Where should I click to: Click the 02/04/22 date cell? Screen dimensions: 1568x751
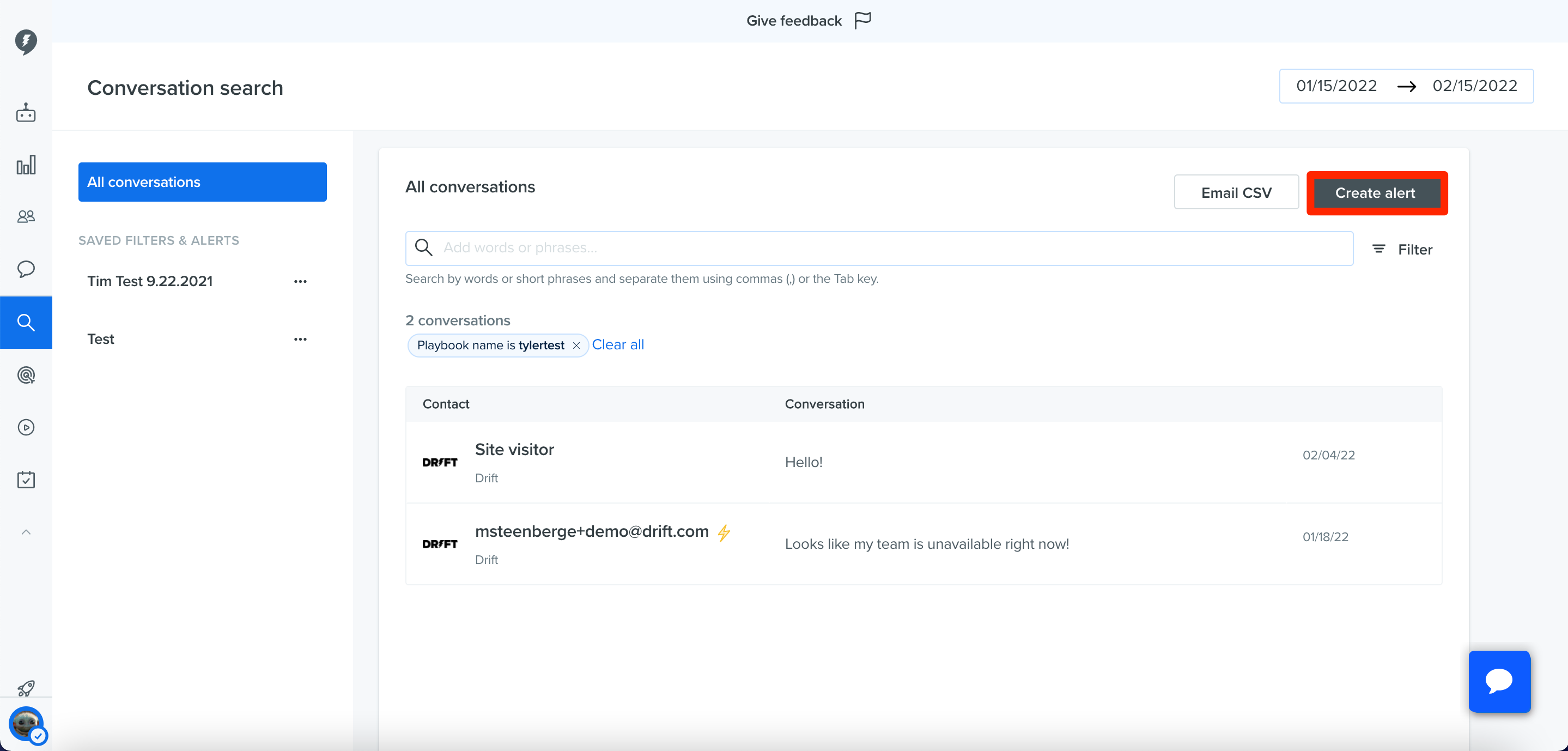1328,455
